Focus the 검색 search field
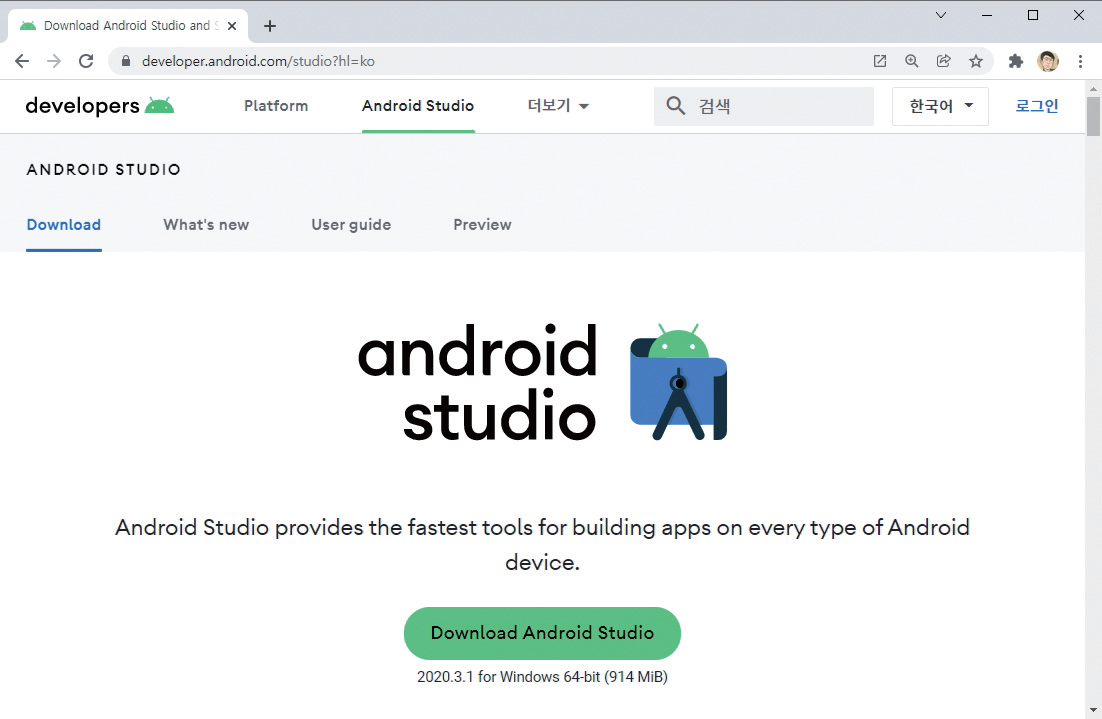Screen dimensions: 1102x719 click(764, 106)
